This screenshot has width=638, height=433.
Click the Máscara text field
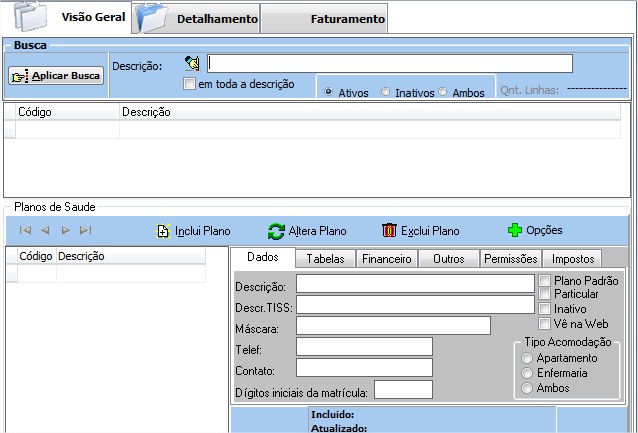coord(393,326)
